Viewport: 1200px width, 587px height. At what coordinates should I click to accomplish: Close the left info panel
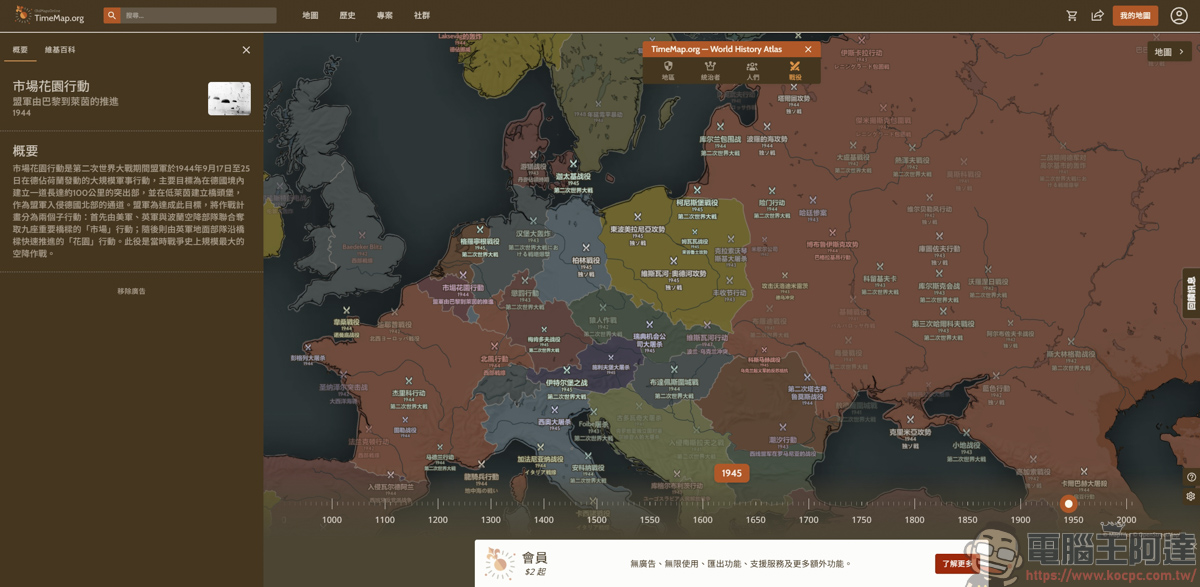(246, 50)
